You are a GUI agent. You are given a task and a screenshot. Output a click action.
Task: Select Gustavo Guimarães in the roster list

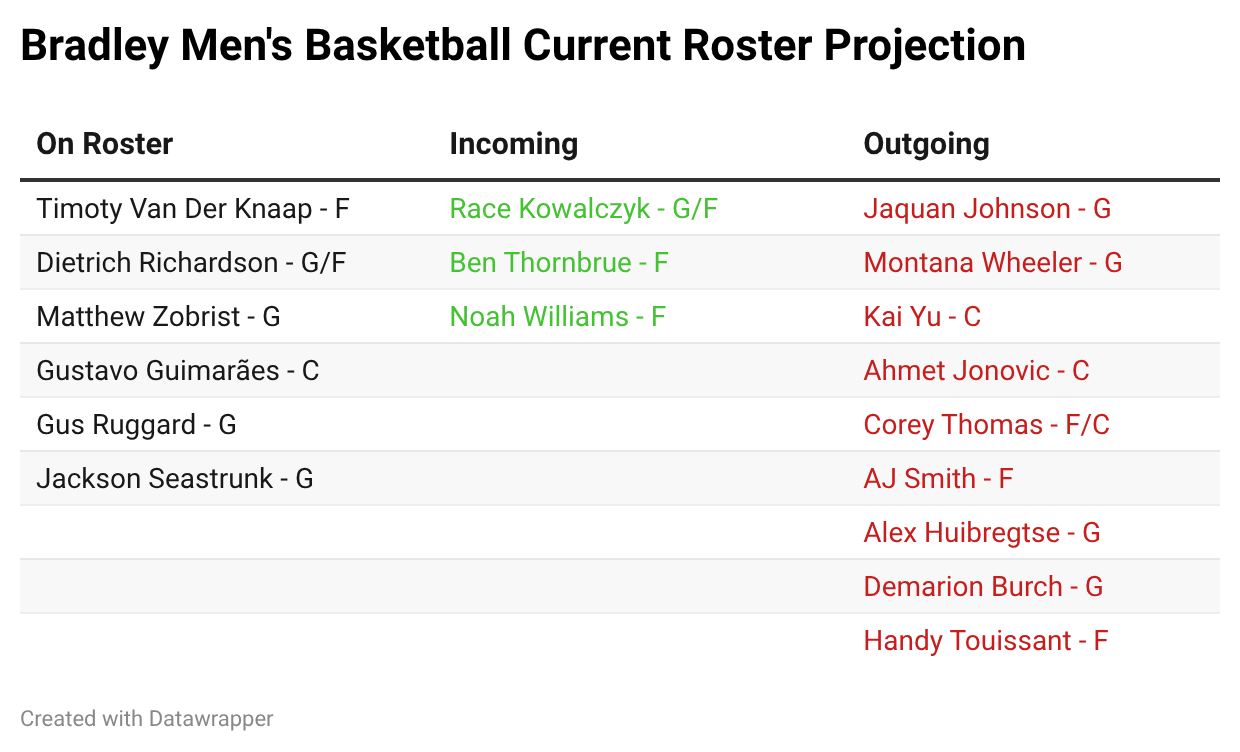click(177, 371)
